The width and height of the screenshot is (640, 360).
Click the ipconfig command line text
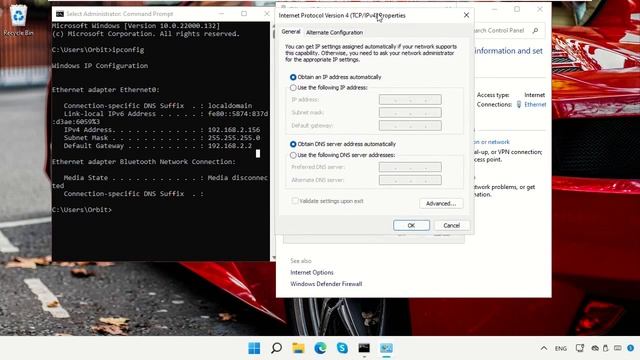[x=98, y=50]
